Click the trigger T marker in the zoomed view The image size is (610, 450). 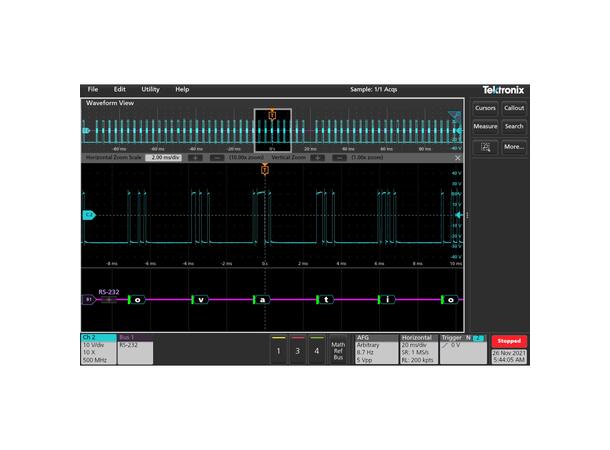[x=265, y=170]
